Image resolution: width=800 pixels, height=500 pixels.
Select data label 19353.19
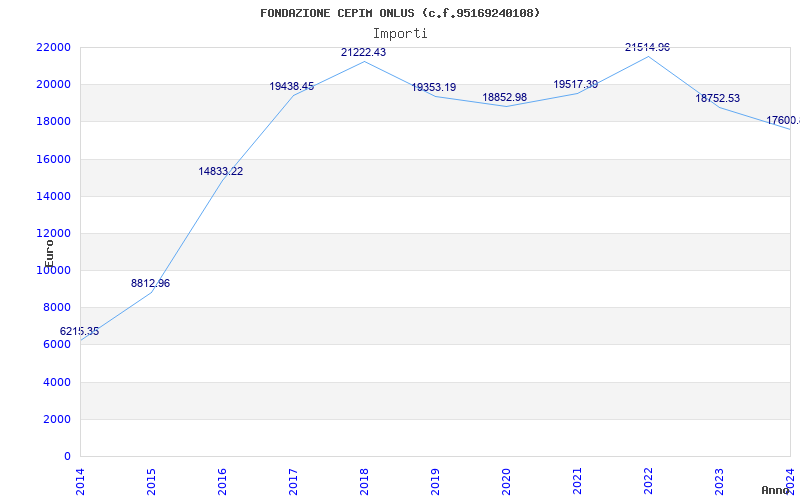click(434, 88)
